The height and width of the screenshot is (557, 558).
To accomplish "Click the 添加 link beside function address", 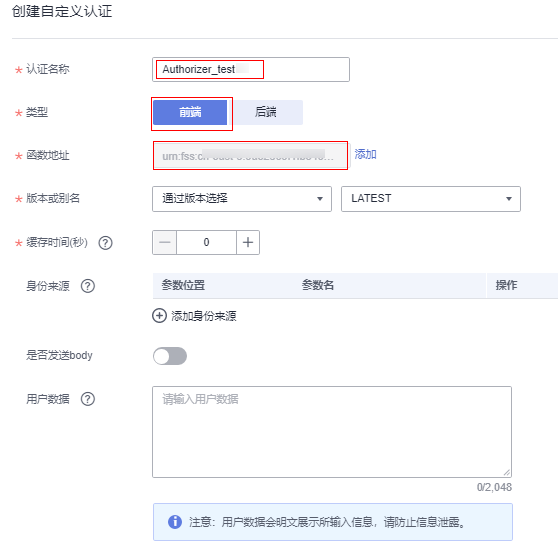I will [365, 154].
